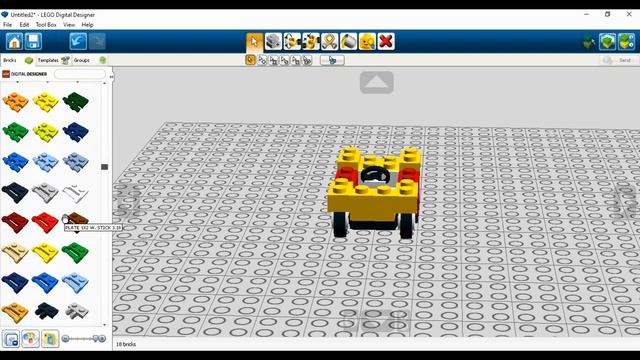Select the orange 2x2 coupling plate

click(16, 102)
